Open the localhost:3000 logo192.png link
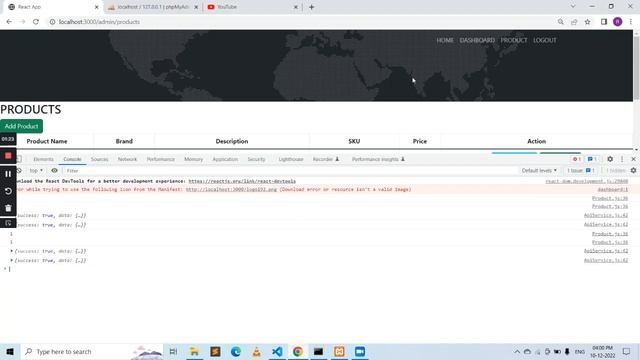Screen dimensions: 640x360 [x=231, y=189]
